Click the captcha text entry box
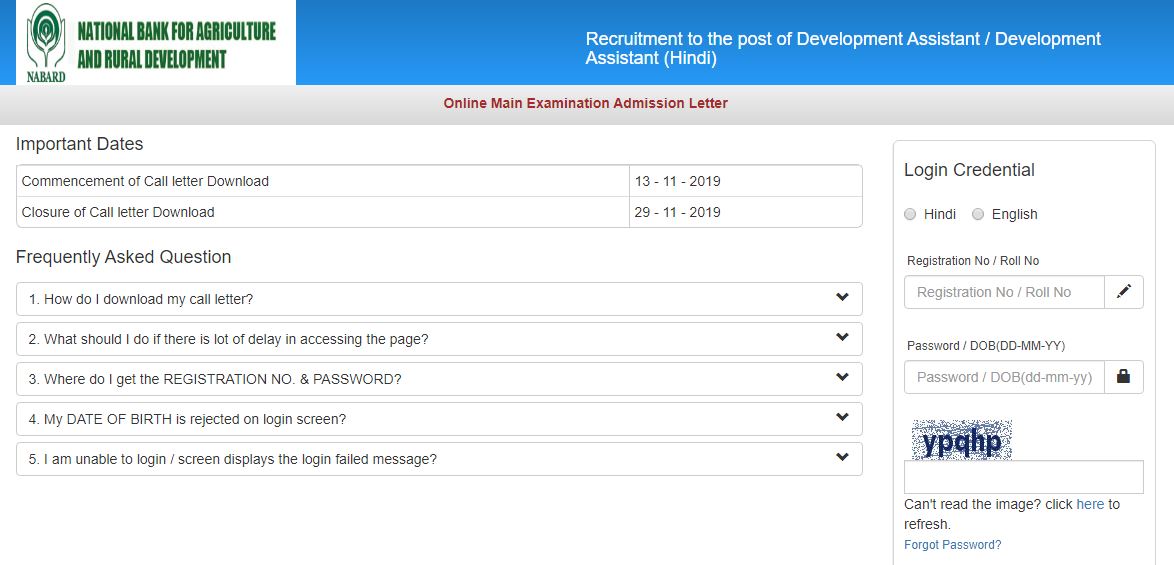1174x565 pixels. point(1023,477)
